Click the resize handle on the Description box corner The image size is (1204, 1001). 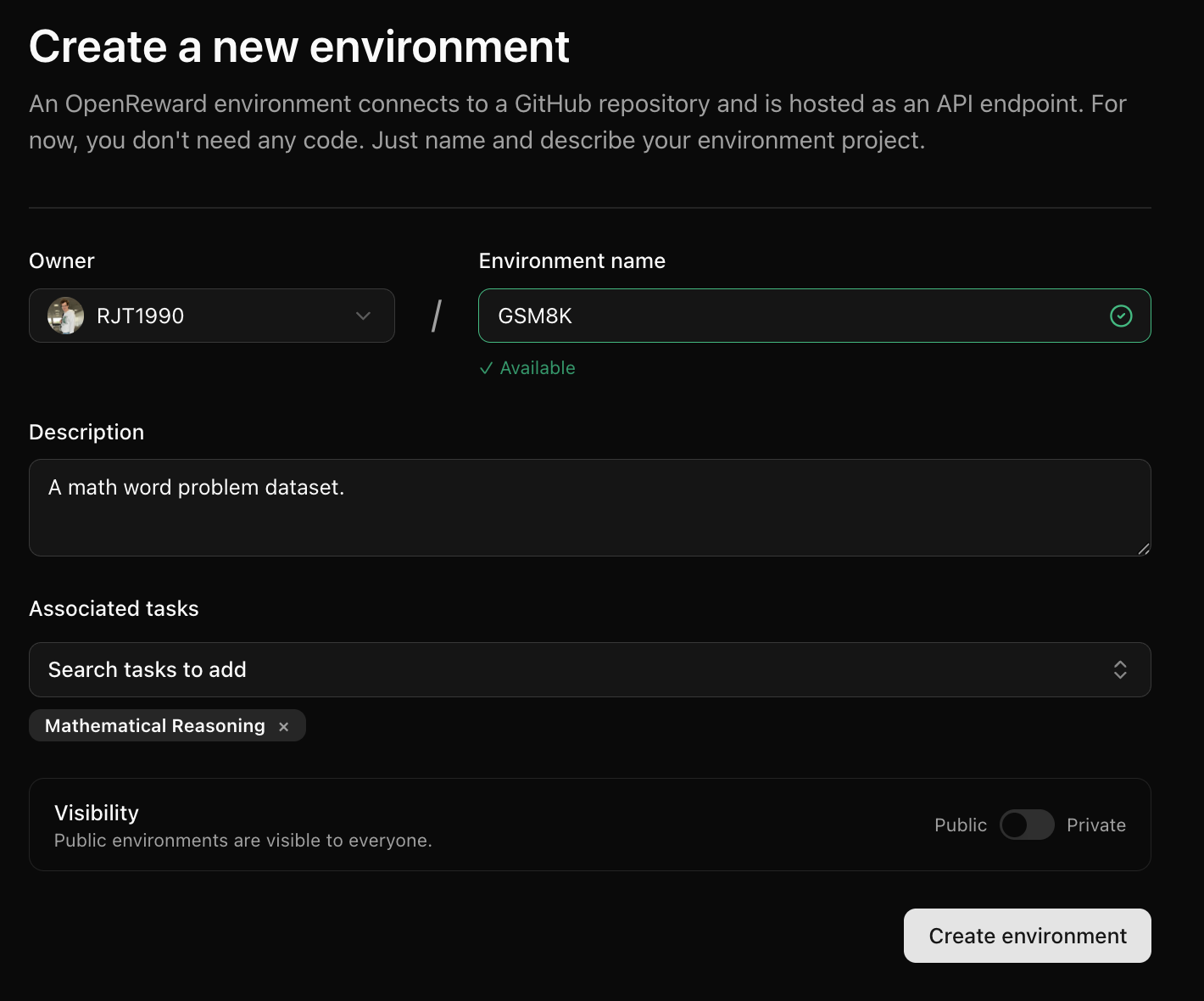coord(1144,551)
